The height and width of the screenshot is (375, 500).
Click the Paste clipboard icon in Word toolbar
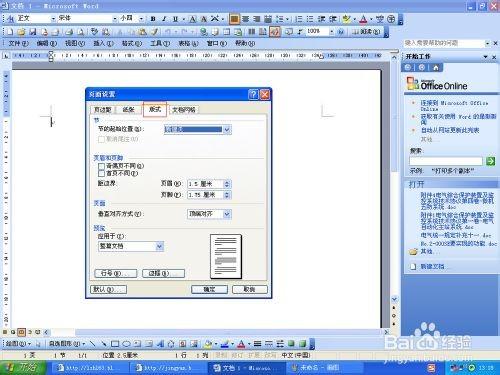[143, 32]
